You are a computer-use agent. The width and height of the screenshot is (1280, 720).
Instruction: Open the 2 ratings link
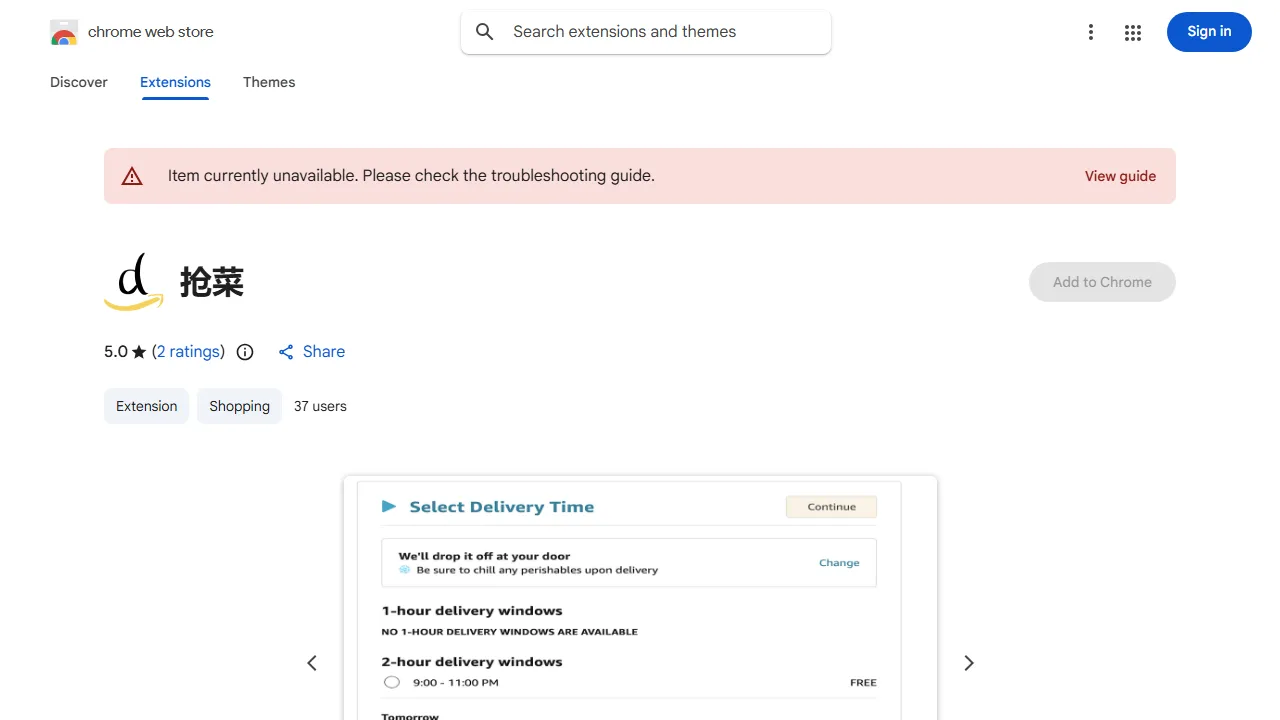coord(189,351)
